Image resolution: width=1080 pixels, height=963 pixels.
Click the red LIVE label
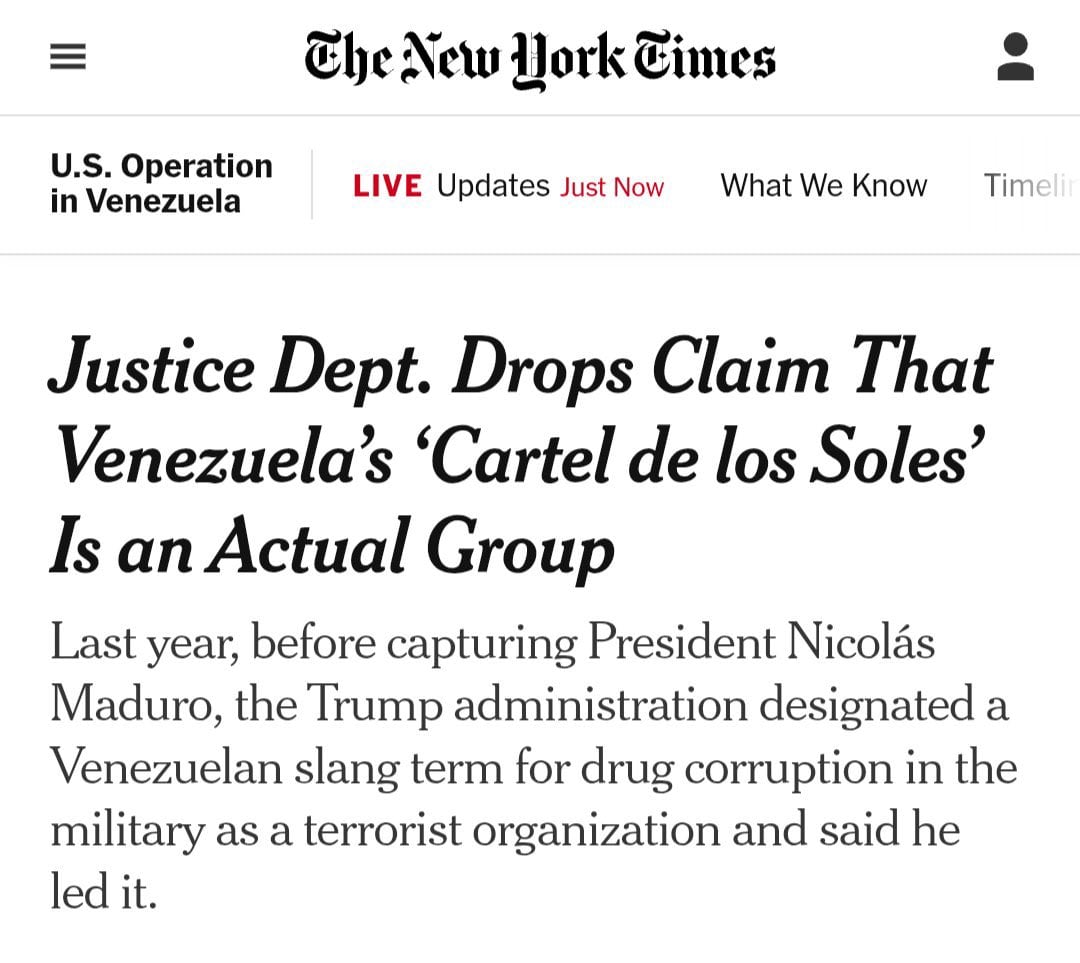(387, 186)
